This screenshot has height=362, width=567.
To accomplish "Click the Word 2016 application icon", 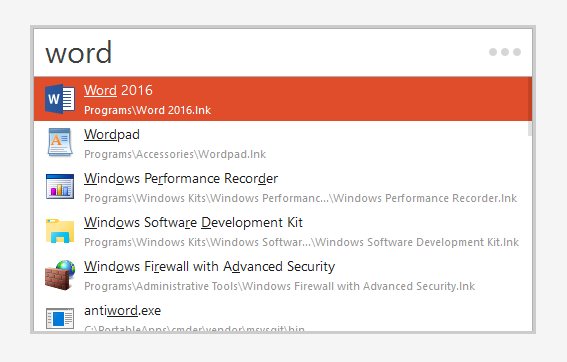I will coord(60,99).
